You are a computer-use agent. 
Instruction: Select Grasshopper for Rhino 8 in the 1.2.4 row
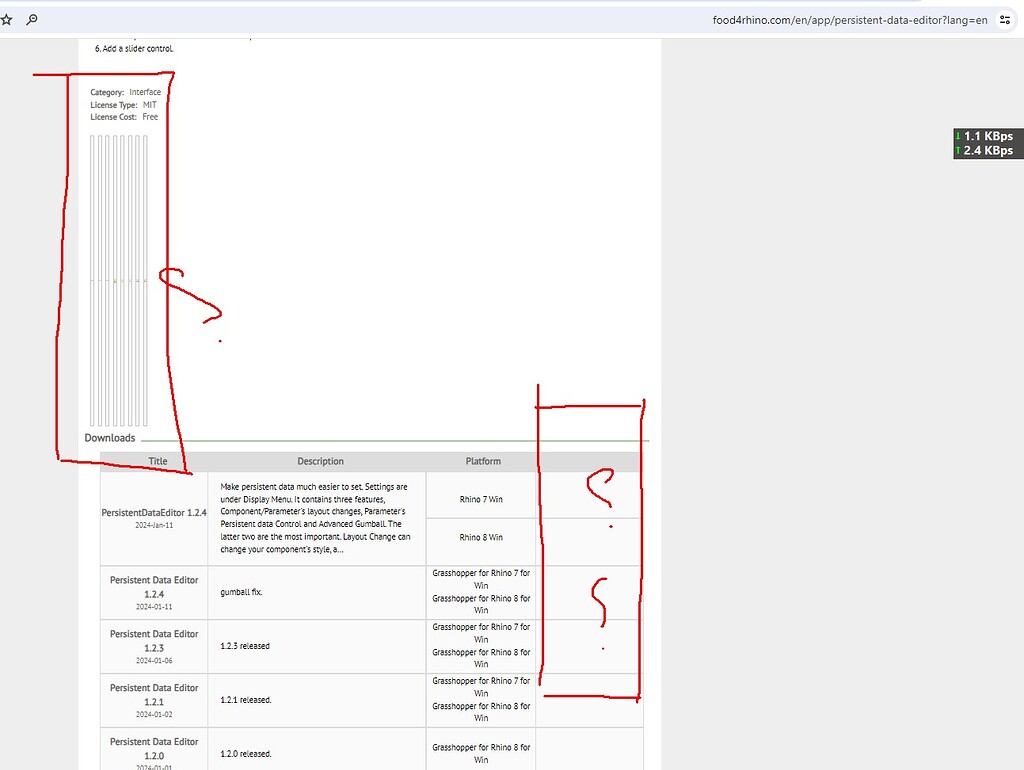(483, 605)
